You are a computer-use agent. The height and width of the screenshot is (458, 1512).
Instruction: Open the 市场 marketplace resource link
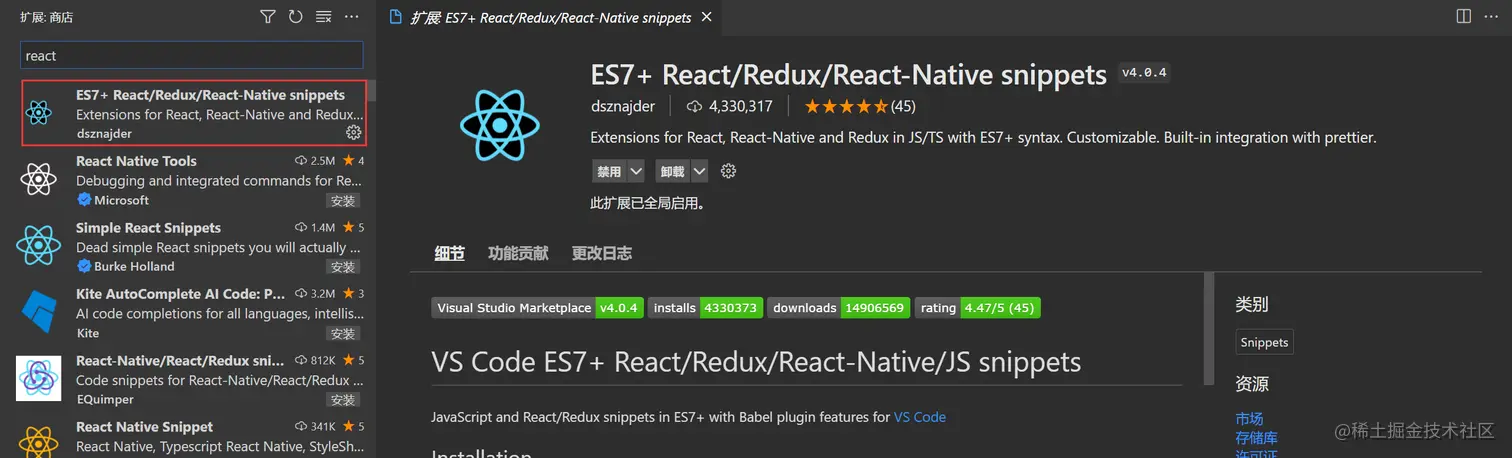click(1249, 419)
